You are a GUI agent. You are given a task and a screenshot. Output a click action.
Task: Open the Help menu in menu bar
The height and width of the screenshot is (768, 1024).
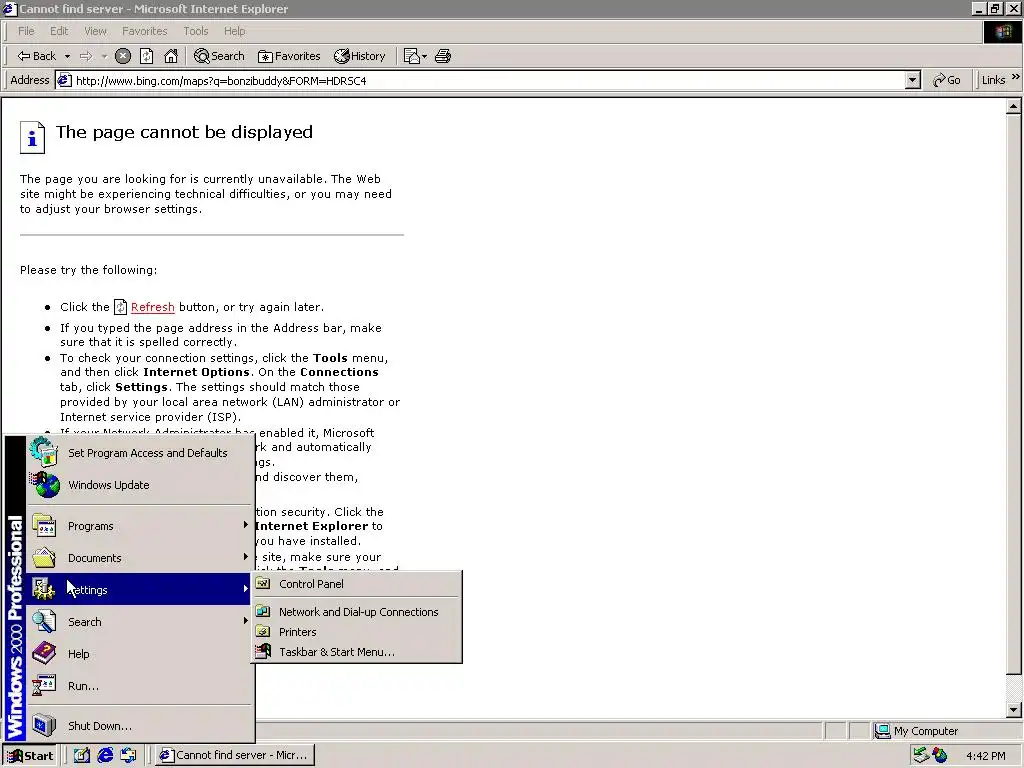[x=234, y=31]
